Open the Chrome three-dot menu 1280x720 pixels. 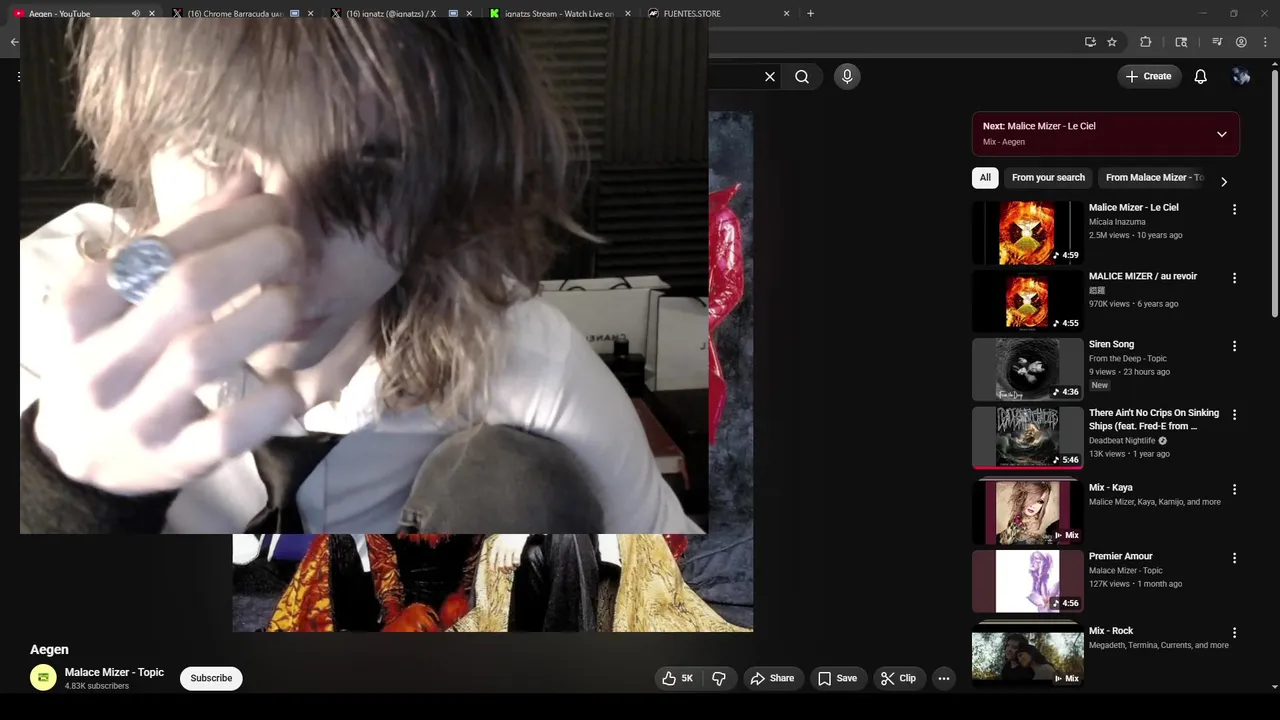(x=1264, y=42)
